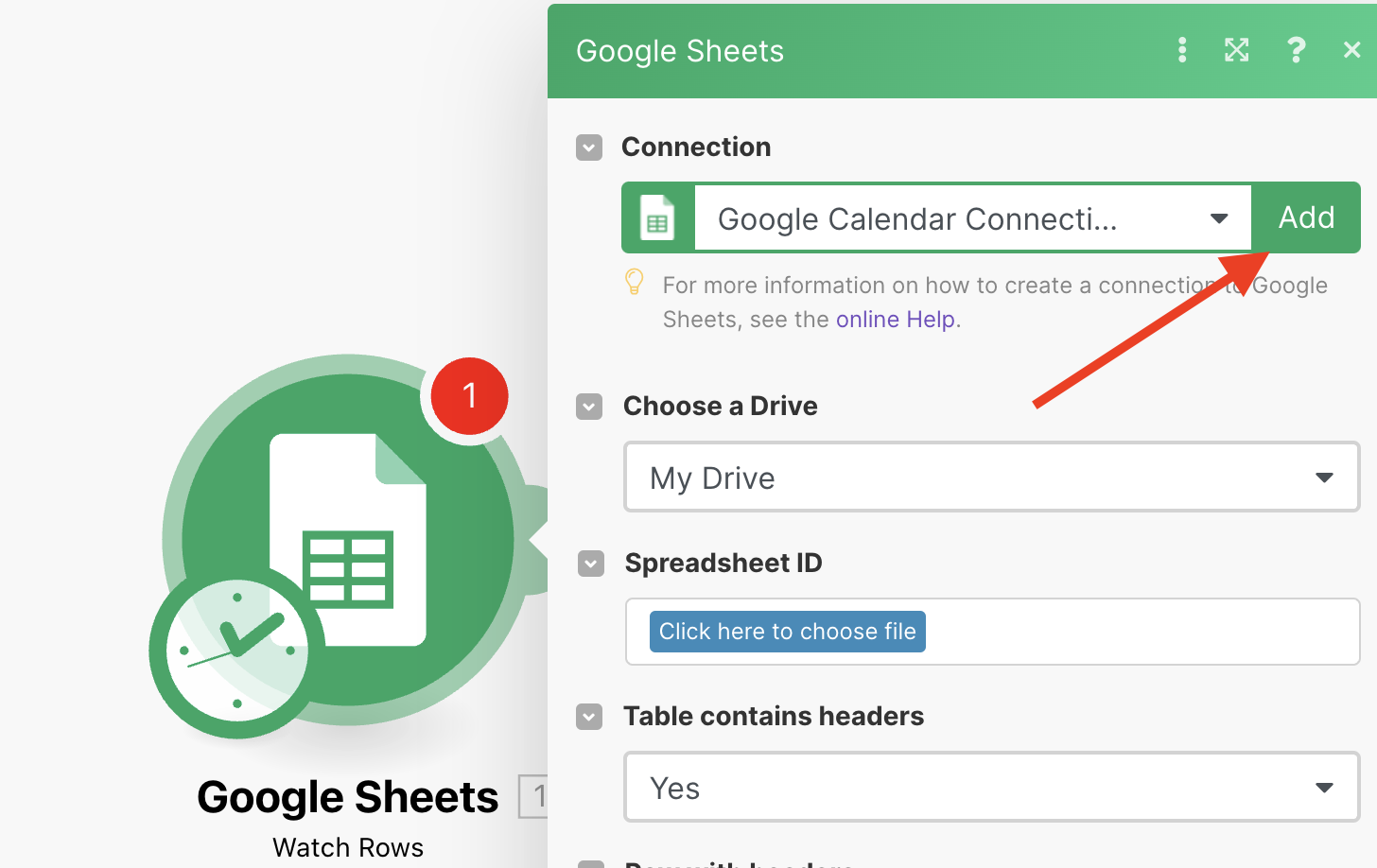This screenshot has width=1377, height=868.
Task: Open the Yes dropdown for table headers
Action: [x=991, y=787]
